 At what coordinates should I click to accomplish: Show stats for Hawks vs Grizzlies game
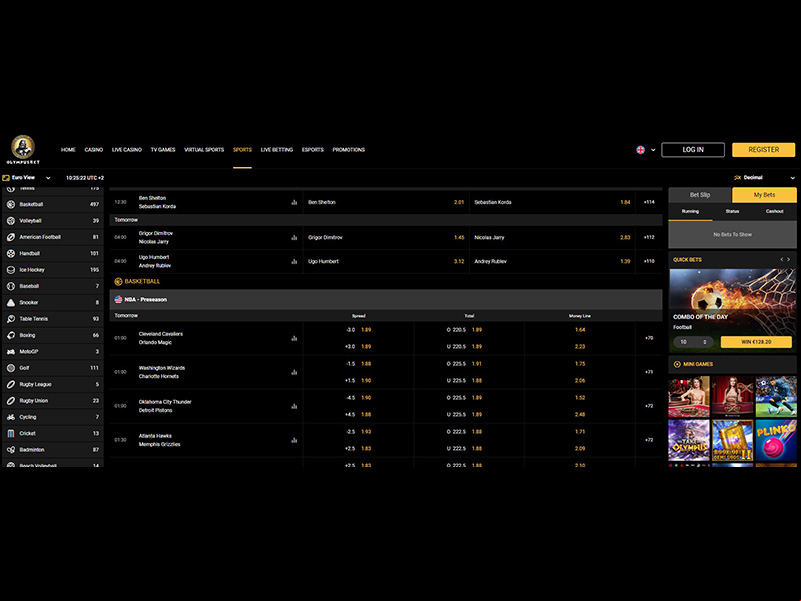pos(294,440)
